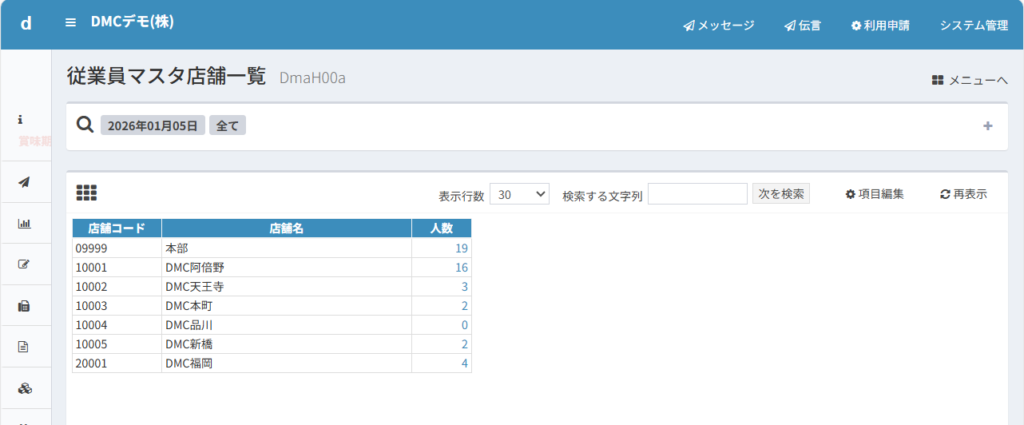Open the paper plane sidebar icon
This screenshot has height=425, width=1024.
tap(24, 181)
